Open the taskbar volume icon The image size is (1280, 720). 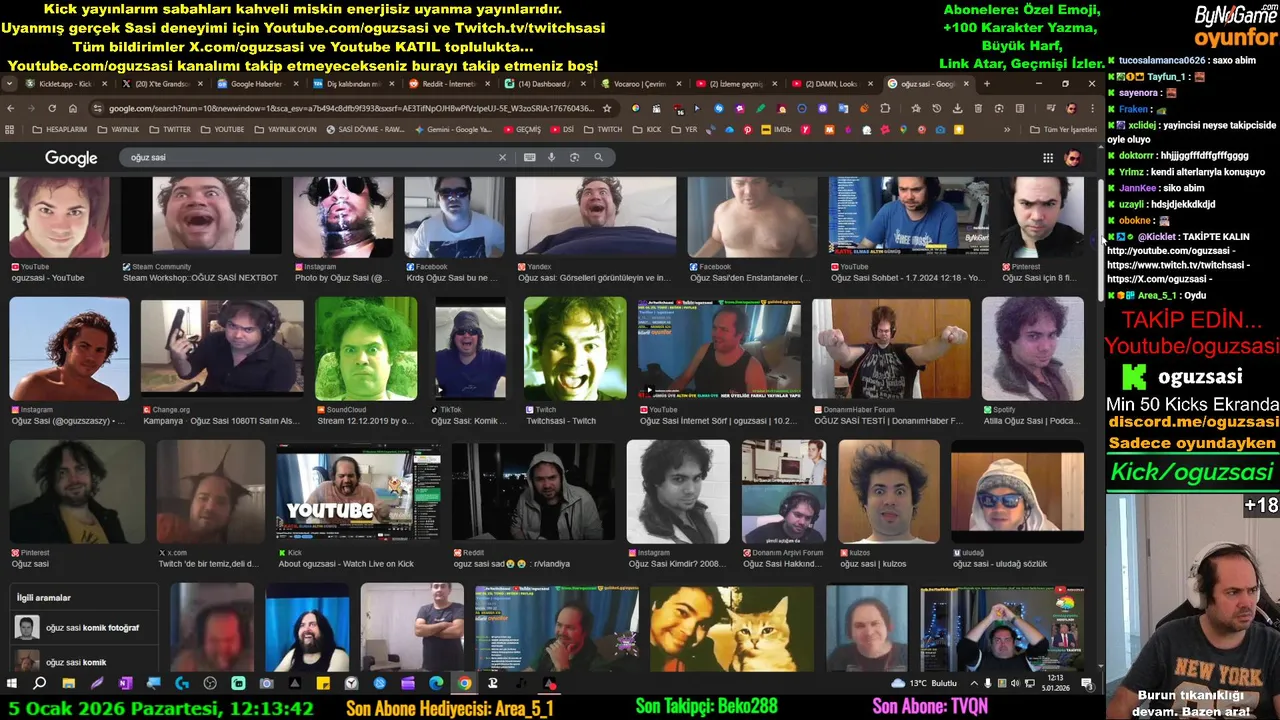(x=1015, y=683)
